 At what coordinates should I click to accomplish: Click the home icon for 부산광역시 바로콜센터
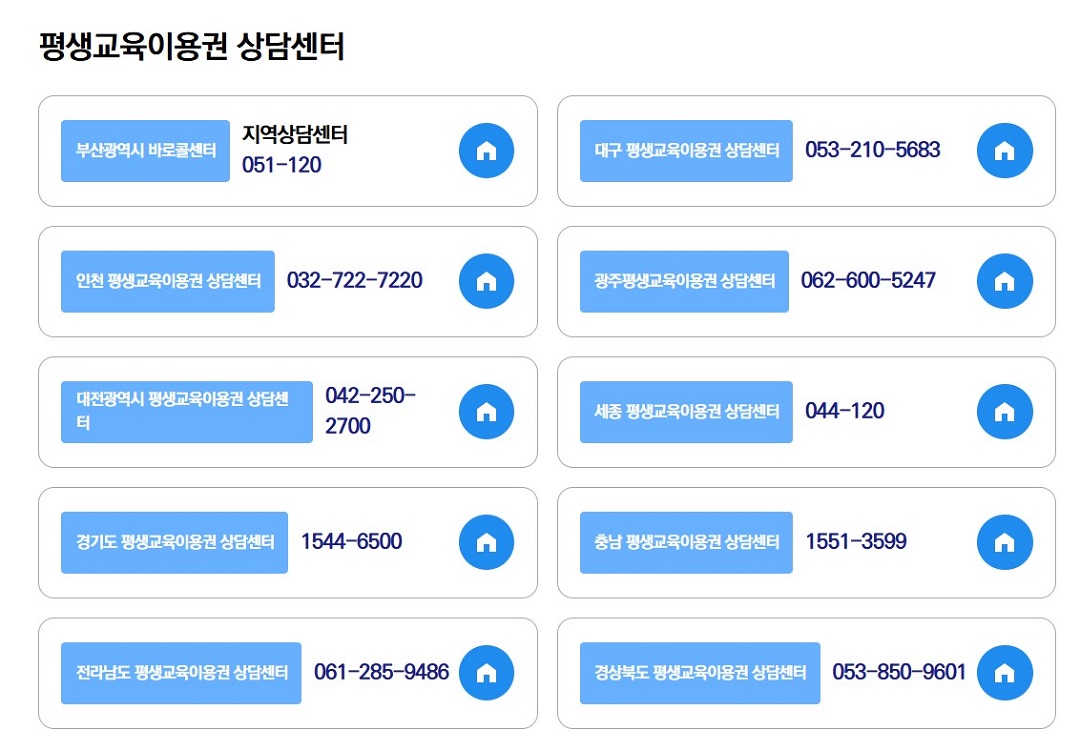pos(486,150)
